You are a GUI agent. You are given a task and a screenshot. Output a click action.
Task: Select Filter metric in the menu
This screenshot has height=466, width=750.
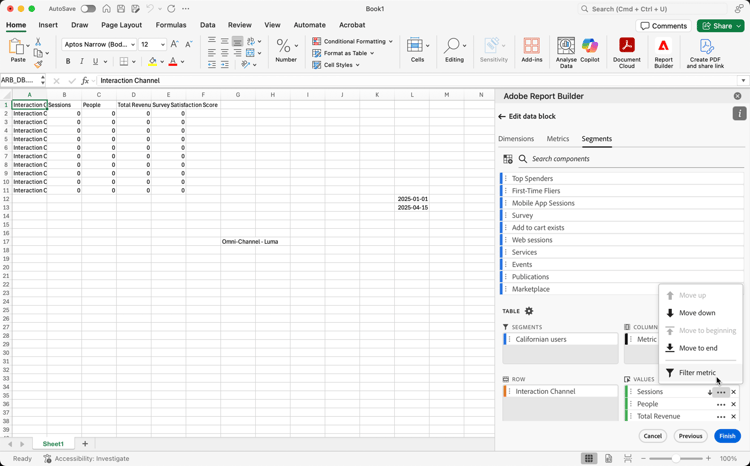(x=701, y=373)
